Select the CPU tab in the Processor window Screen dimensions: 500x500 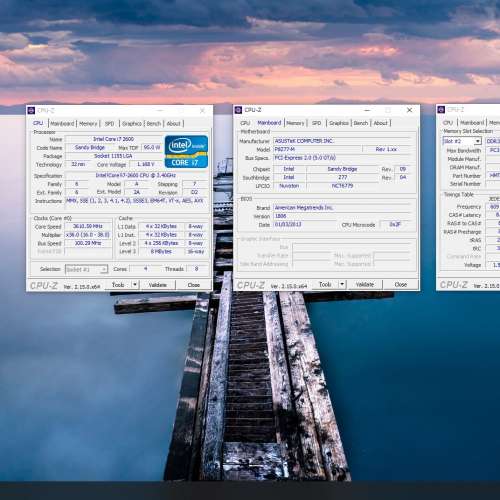(x=38, y=123)
